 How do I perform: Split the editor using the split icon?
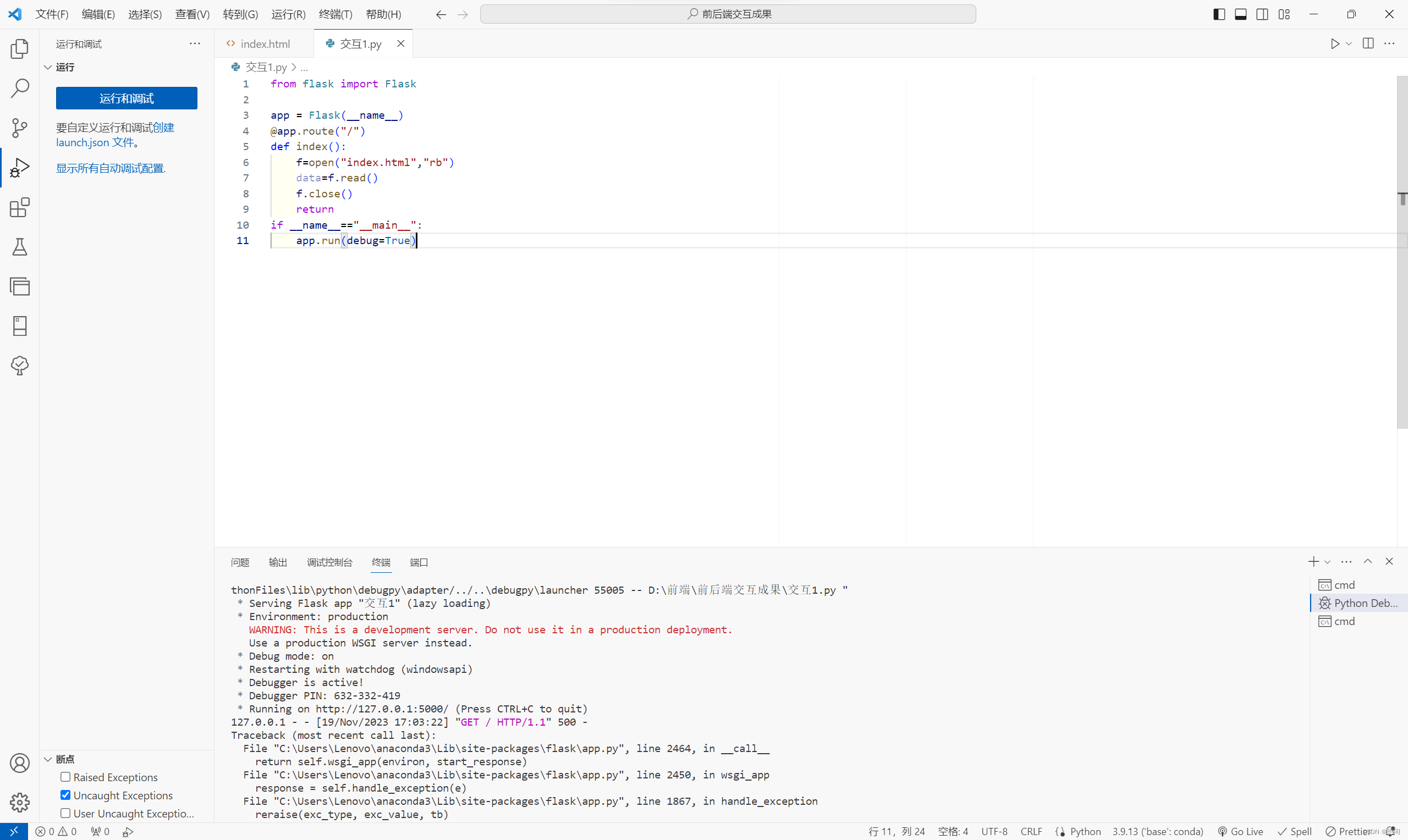(x=1368, y=43)
